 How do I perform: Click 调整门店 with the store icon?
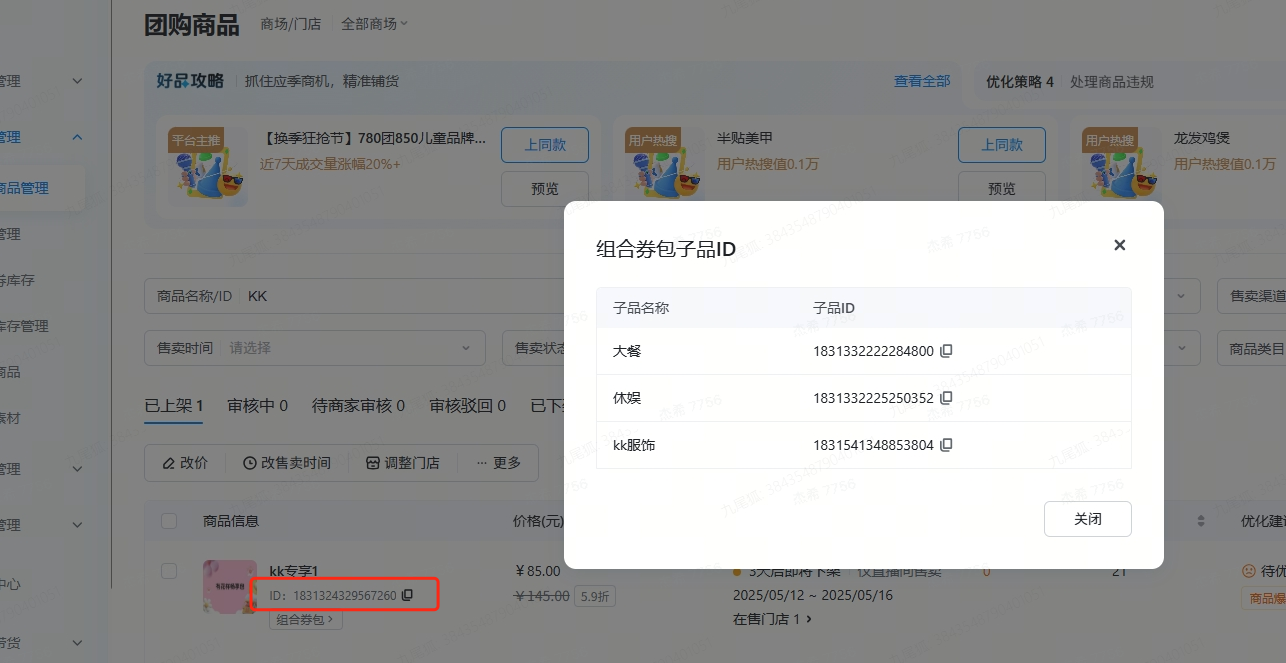(x=402, y=463)
